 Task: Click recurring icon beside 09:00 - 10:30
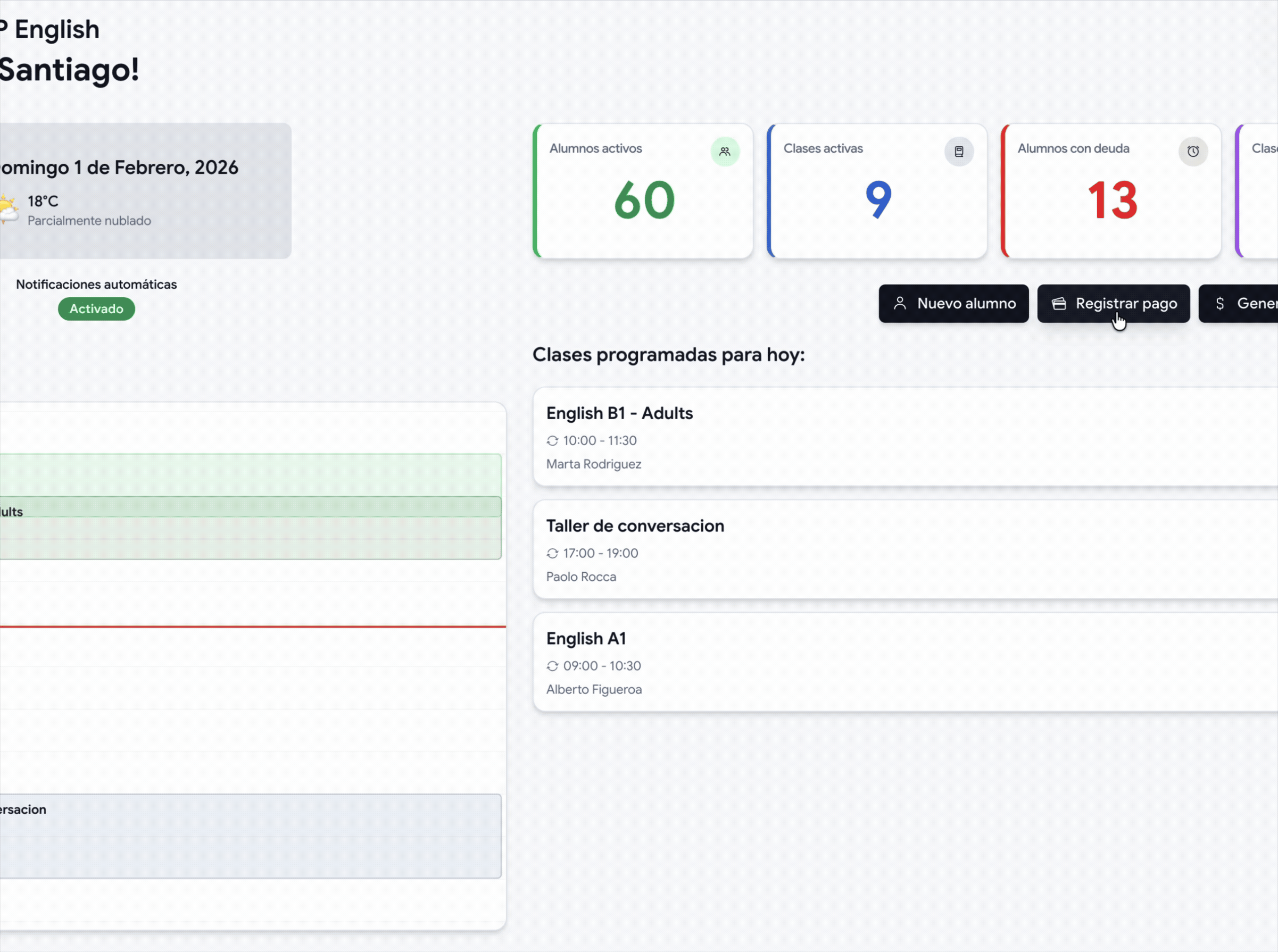pos(552,666)
